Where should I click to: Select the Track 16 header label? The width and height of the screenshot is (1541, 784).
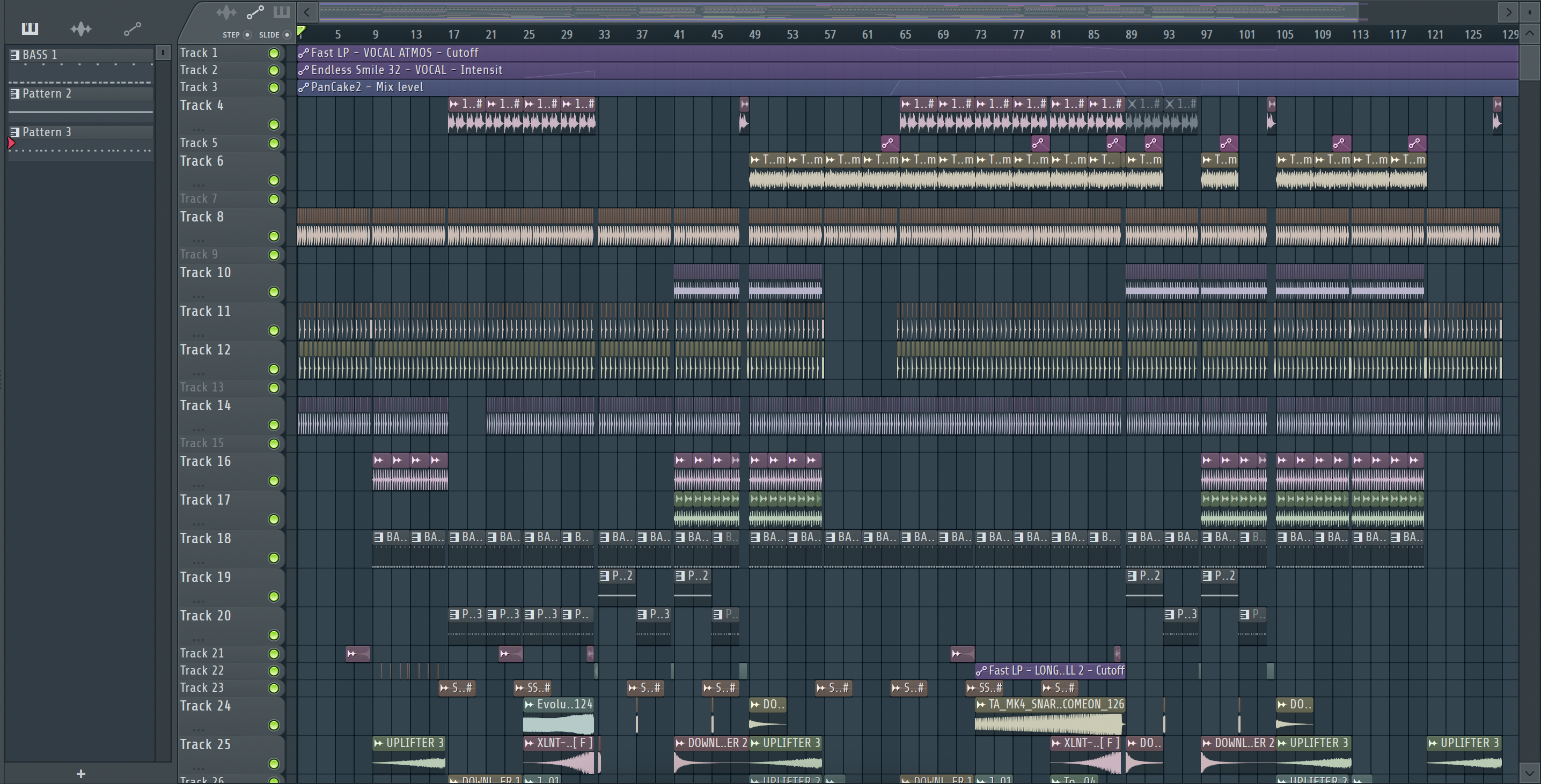tap(205, 462)
